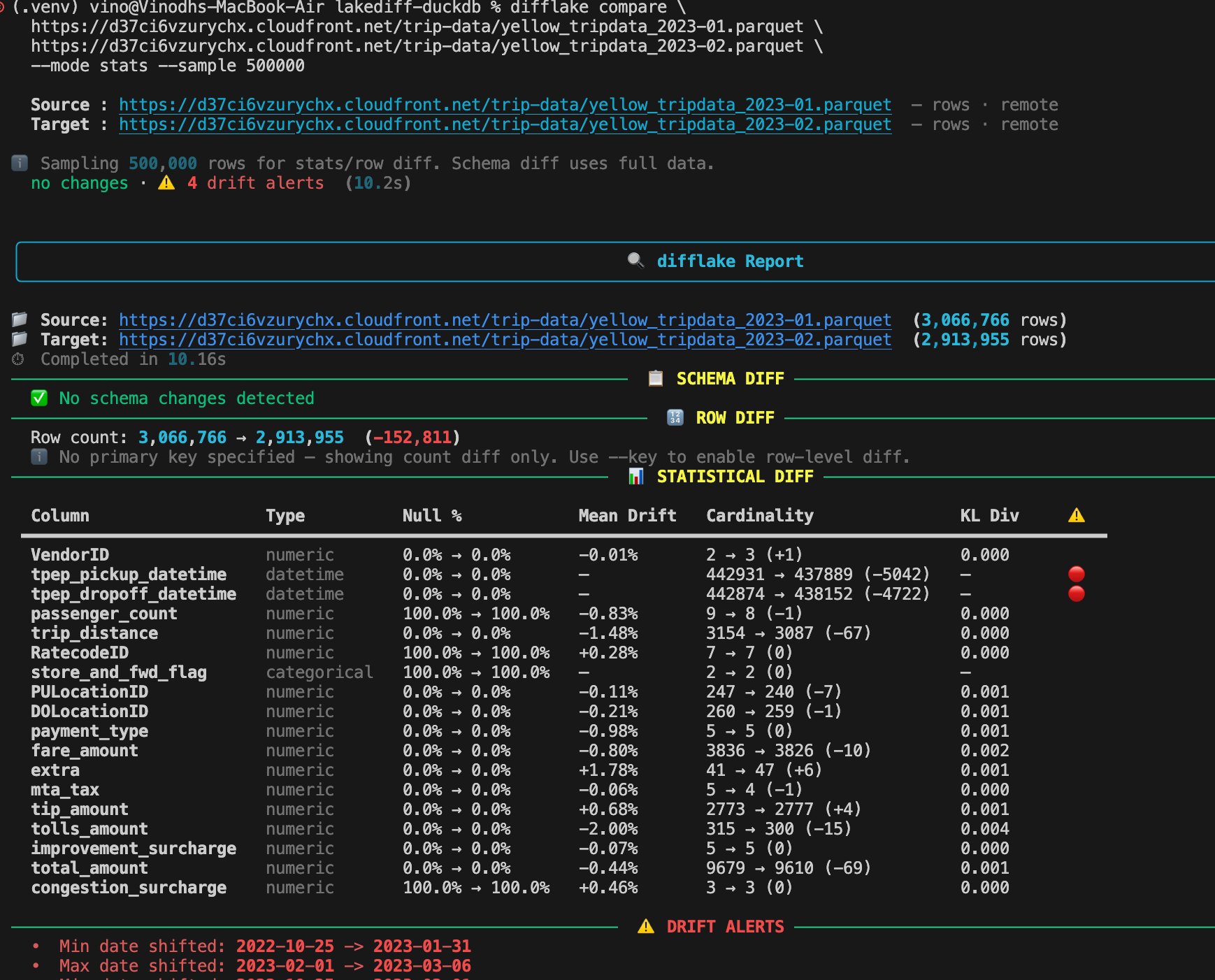
Task: Click the warning triangle in the table header
Action: (x=1077, y=515)
